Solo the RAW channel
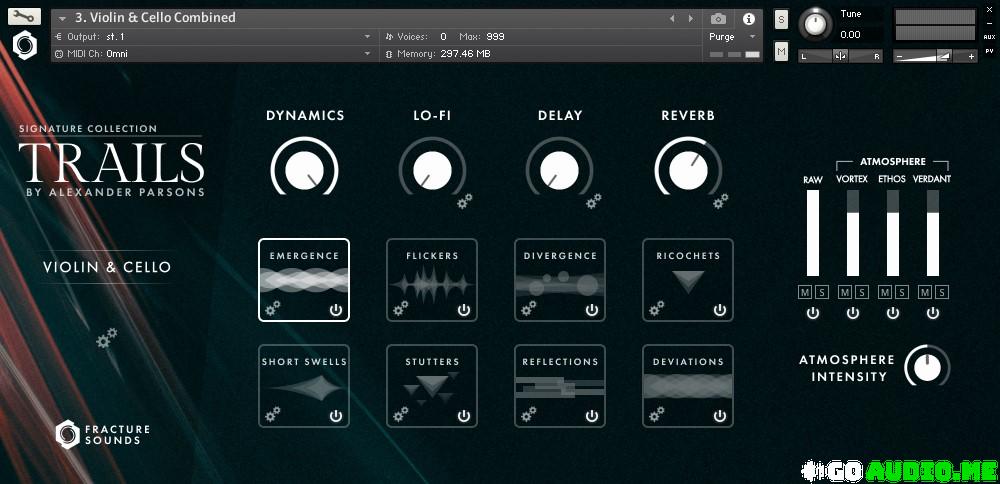The image size is (1000, 484). point(821,292)
